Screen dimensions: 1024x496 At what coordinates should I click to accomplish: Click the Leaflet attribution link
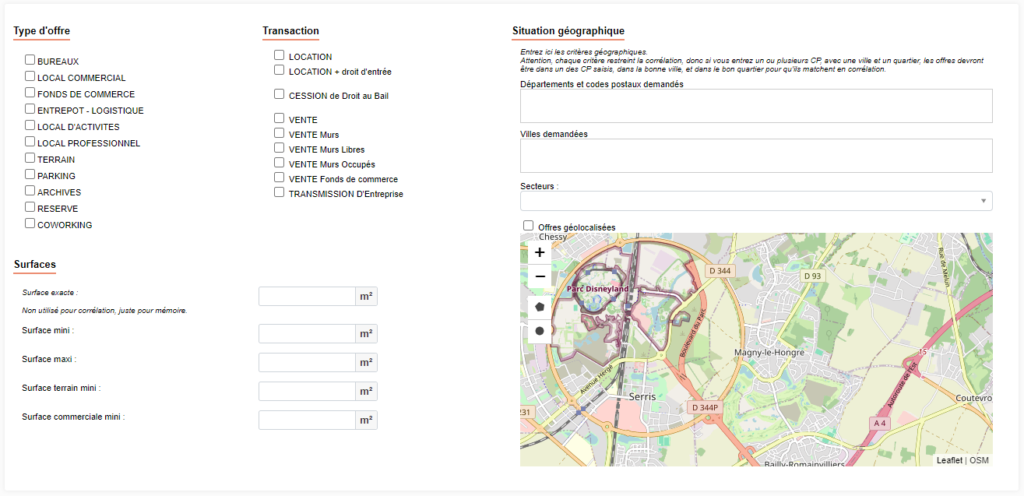(x=949, y=460)
